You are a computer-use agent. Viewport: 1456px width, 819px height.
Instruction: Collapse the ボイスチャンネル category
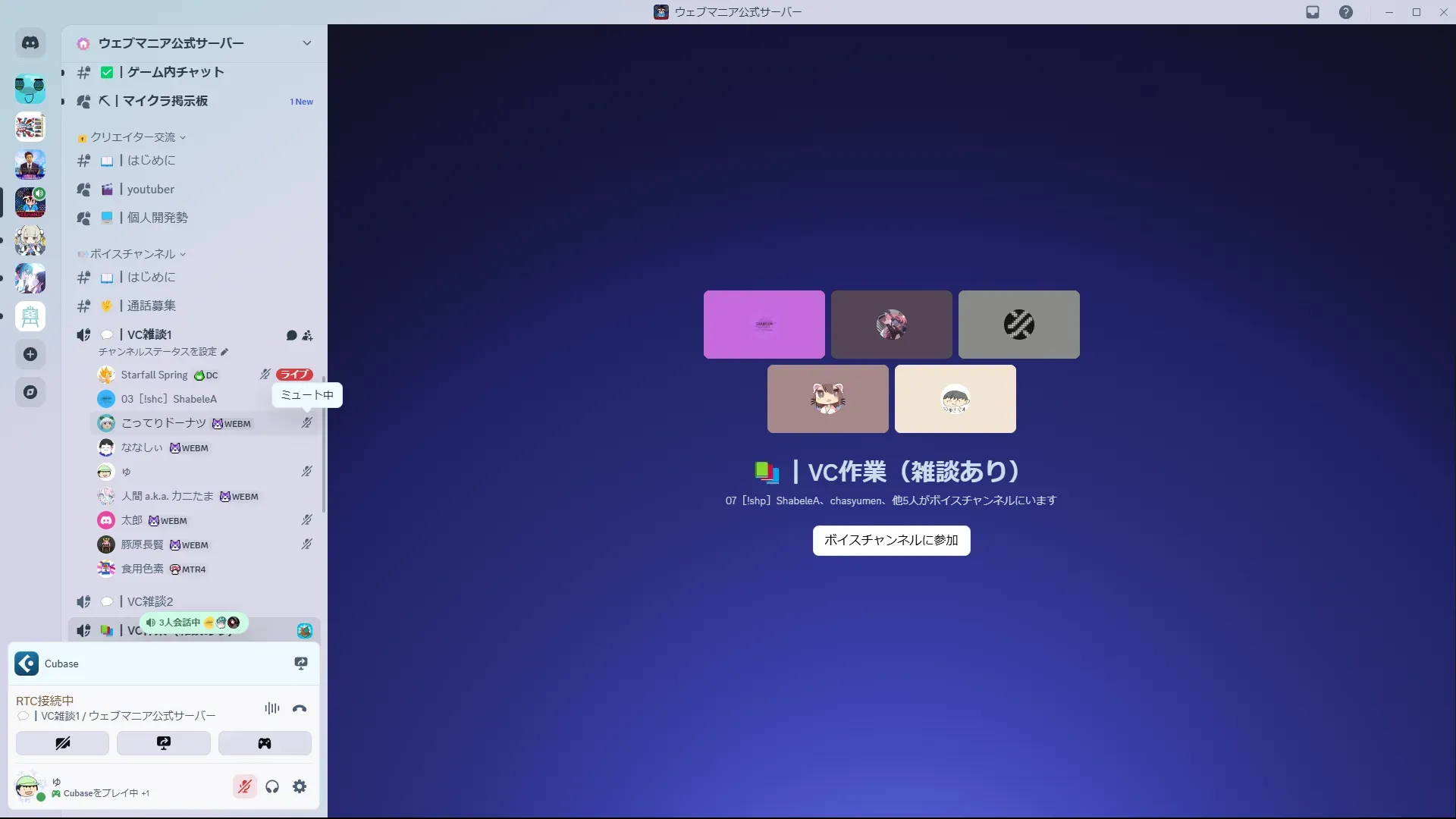tap(133, 254)
